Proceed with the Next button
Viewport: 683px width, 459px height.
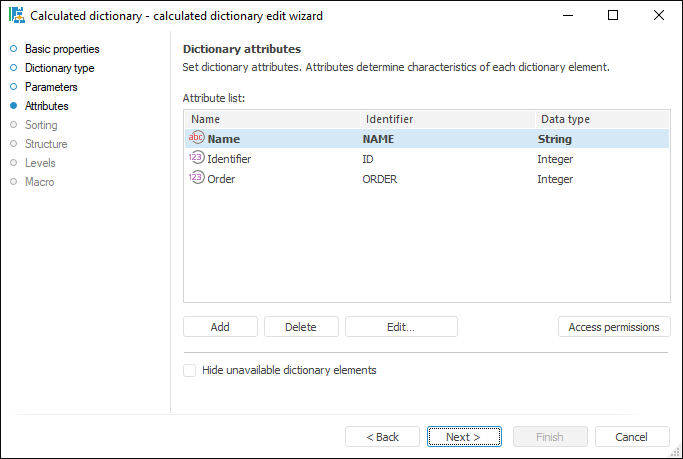pyautogui.click(x=464, y=437)
